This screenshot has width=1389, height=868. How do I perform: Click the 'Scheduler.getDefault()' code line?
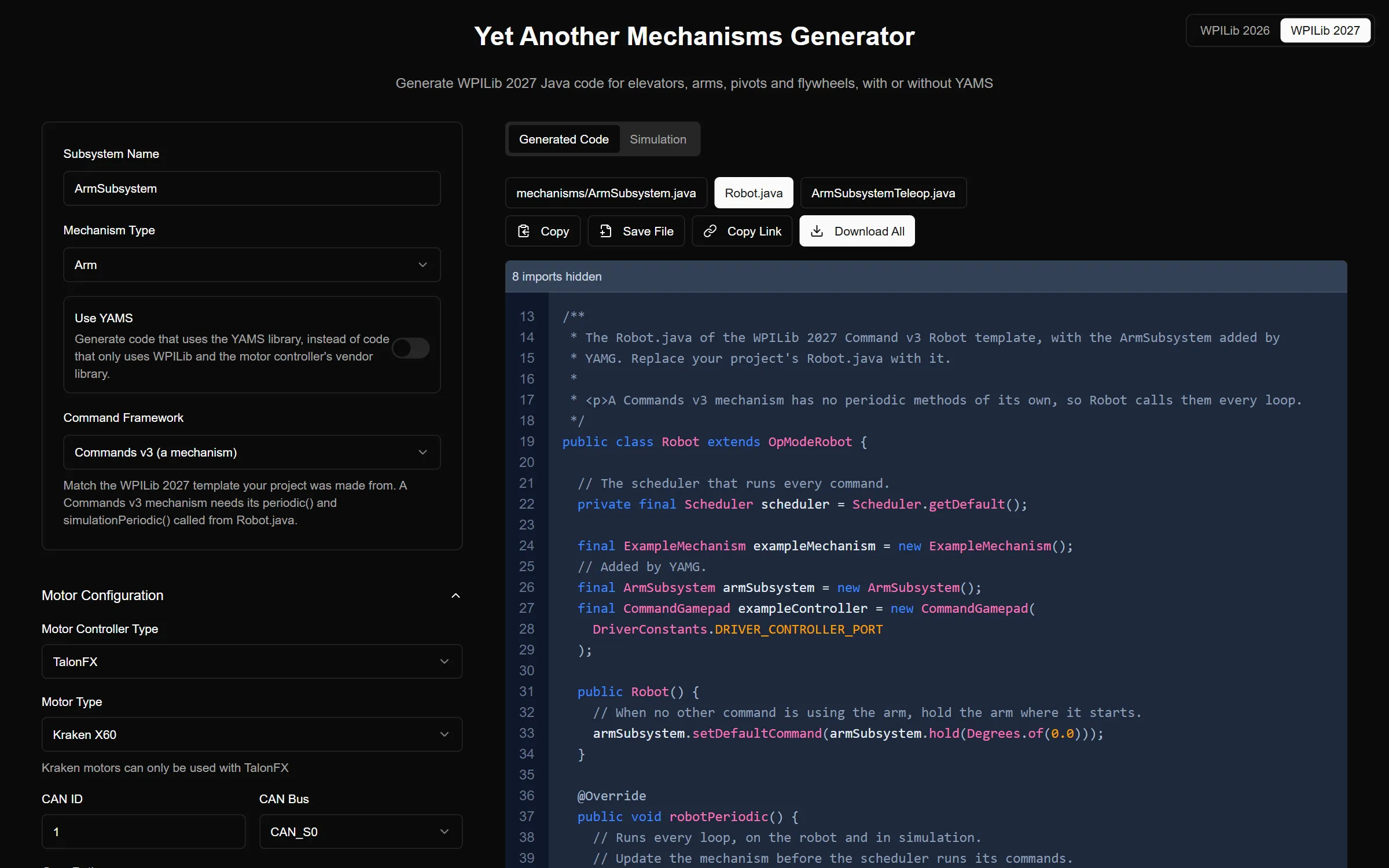coord(802,504)
